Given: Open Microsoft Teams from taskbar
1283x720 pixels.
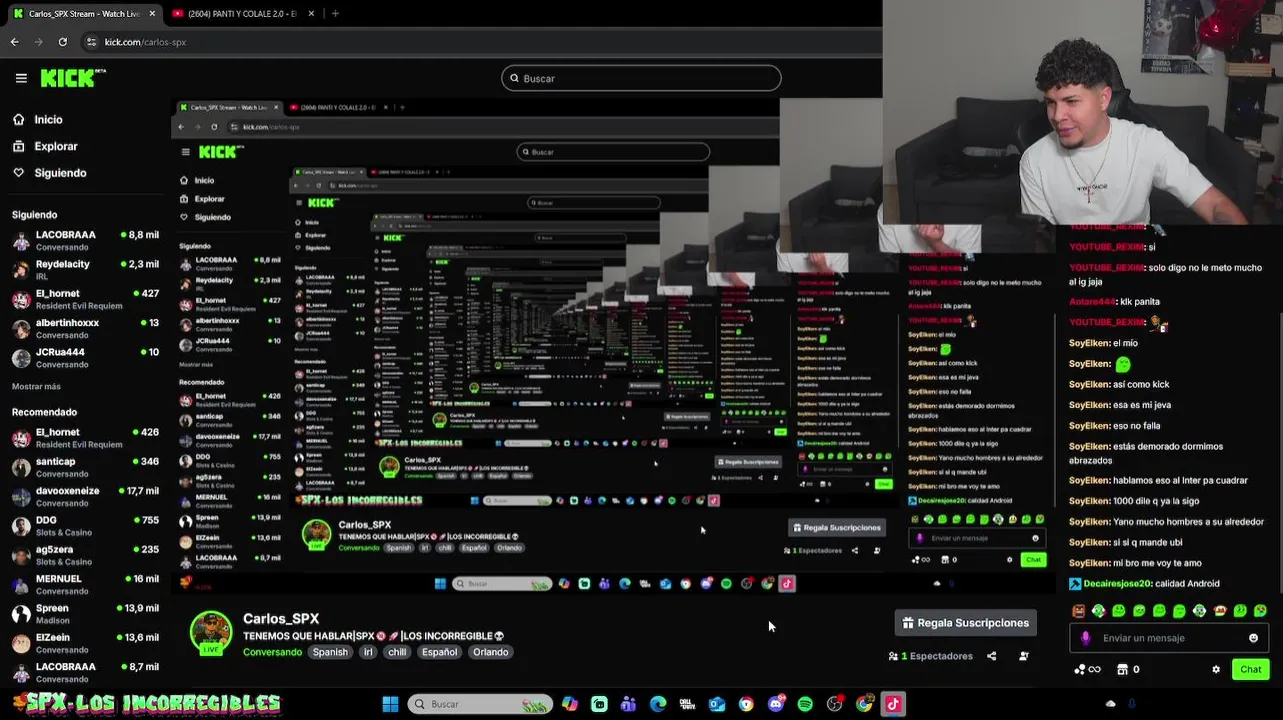Looking at the screenshot, I should [628, 704].
